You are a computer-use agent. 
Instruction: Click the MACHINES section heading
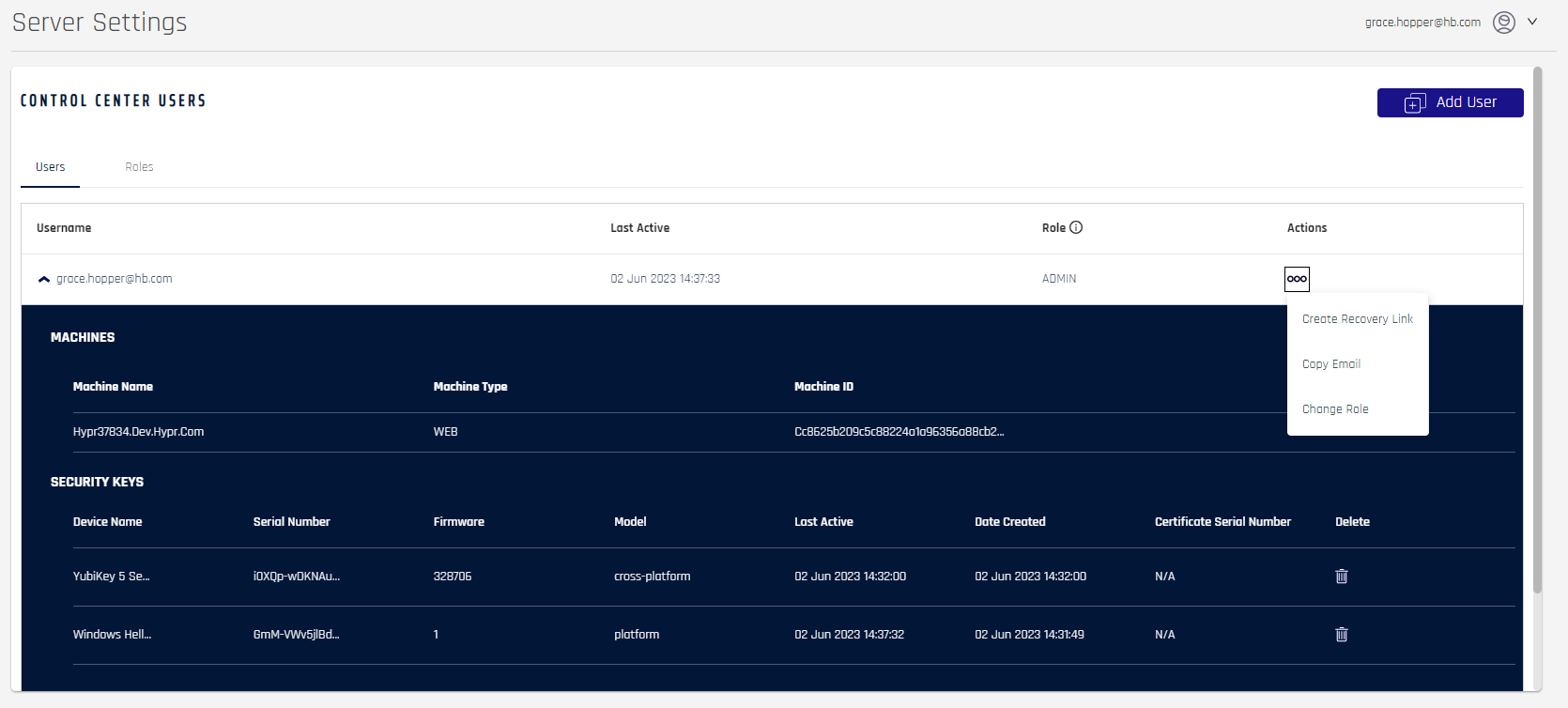coord(83,337)
